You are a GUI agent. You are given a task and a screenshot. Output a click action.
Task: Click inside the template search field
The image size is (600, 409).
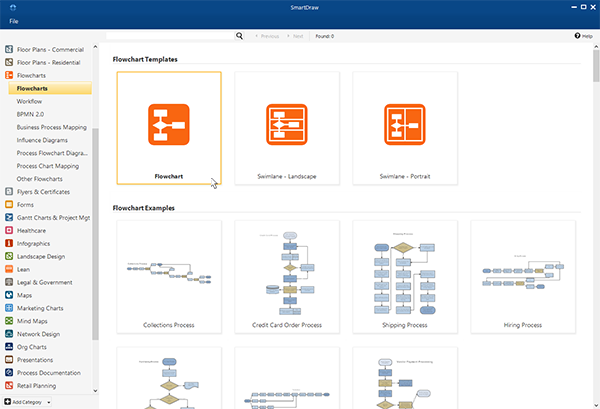coord(170,36)
